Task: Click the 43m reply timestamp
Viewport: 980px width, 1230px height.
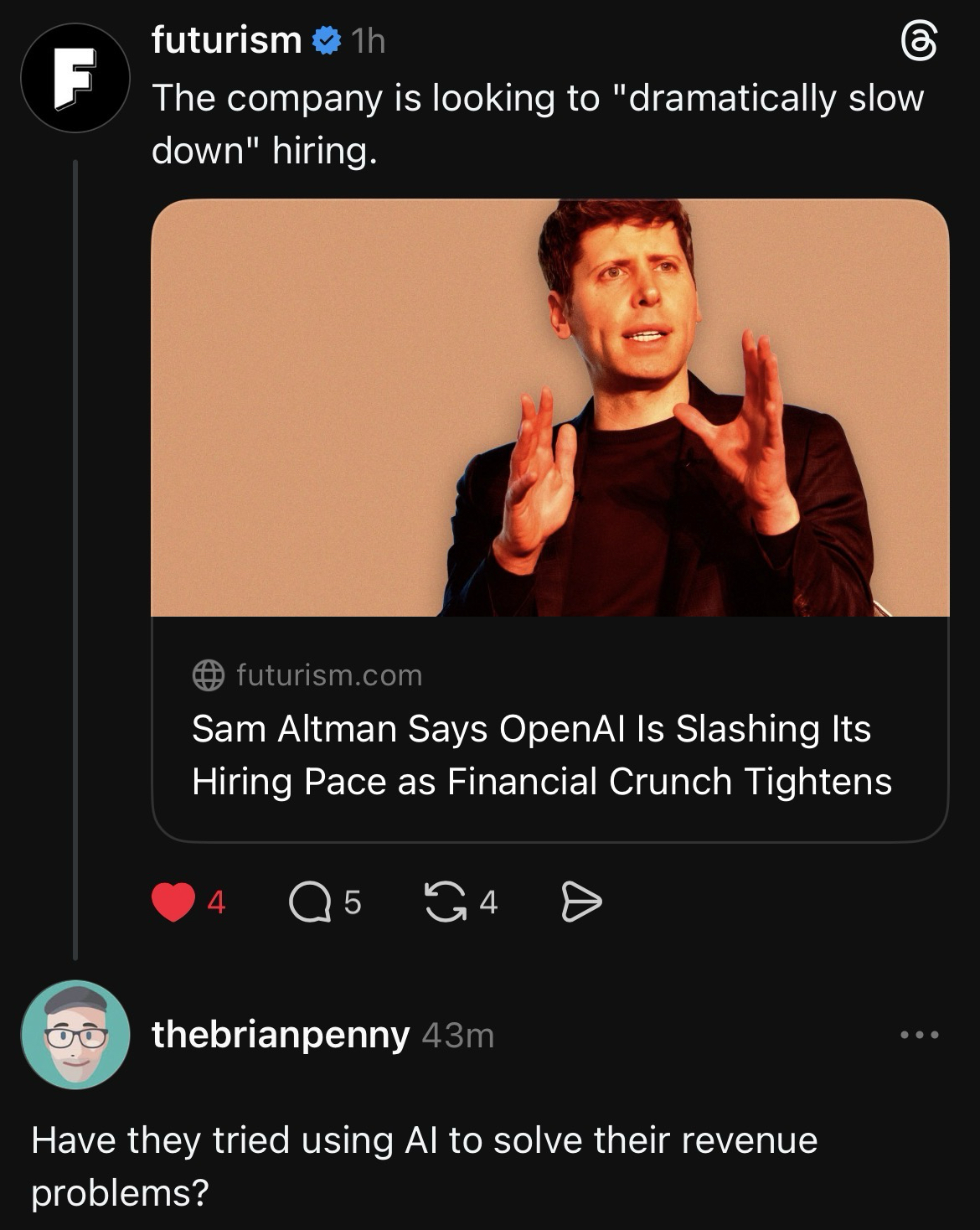Action: 458,1036
